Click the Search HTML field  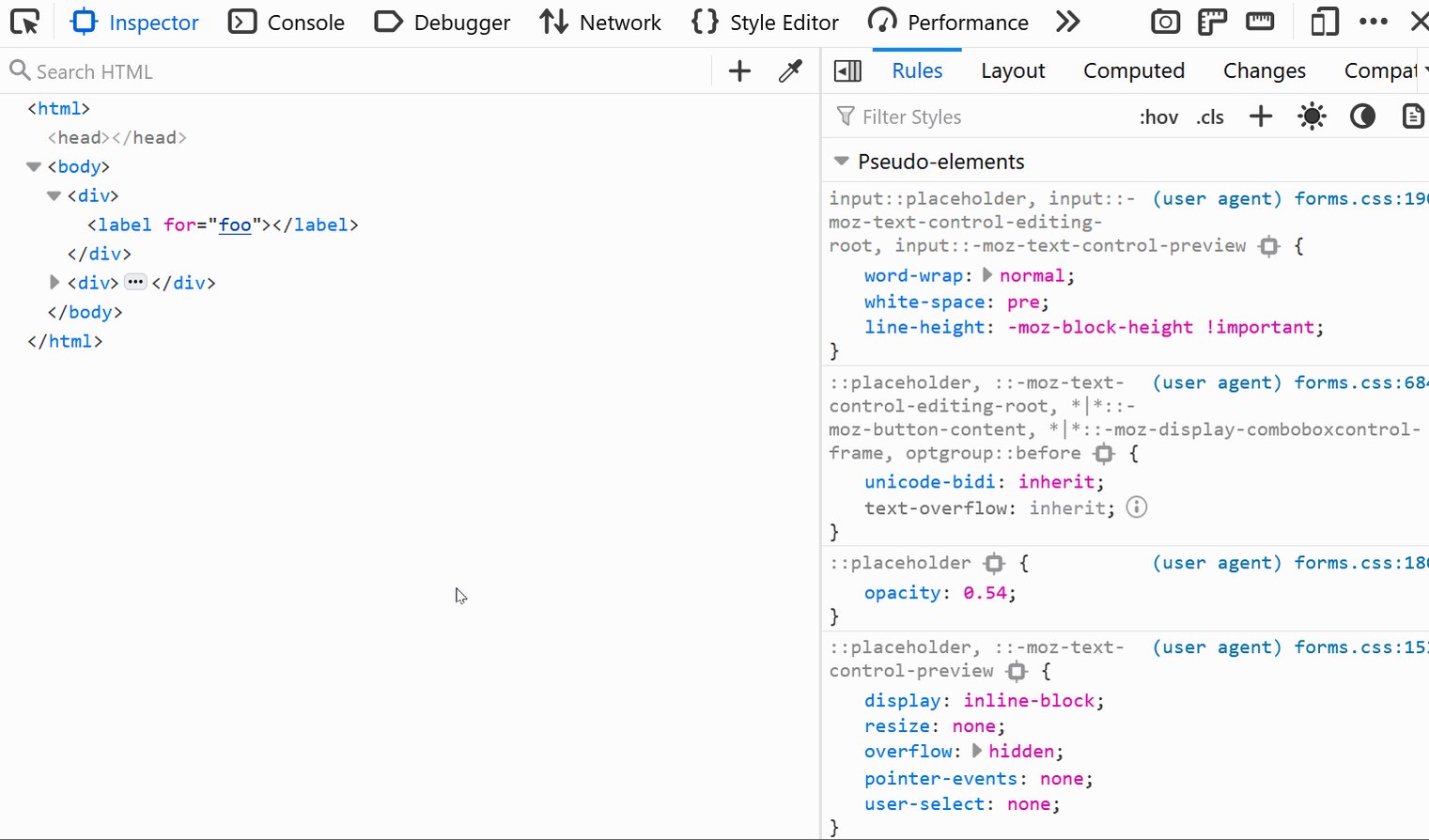click(357, 71)
